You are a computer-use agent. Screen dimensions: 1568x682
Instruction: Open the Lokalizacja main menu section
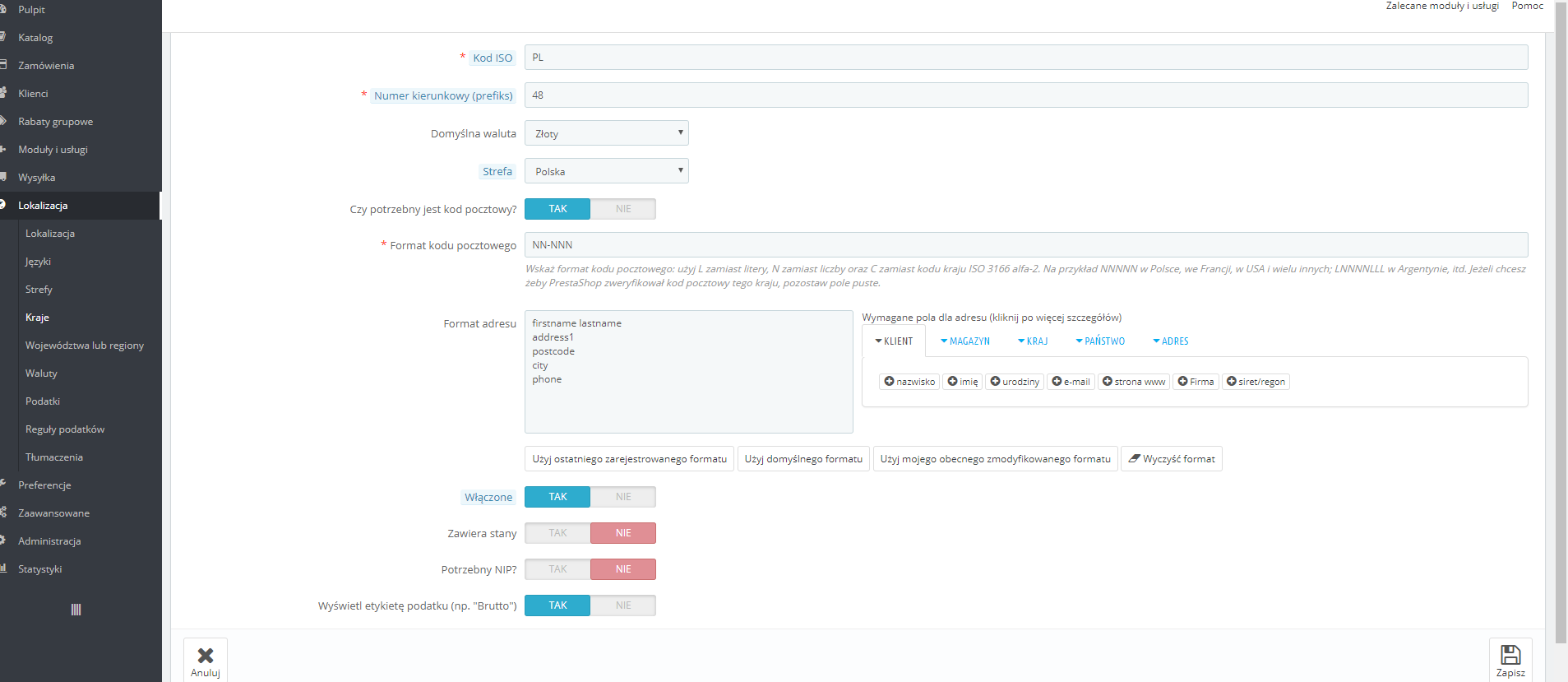81,206
